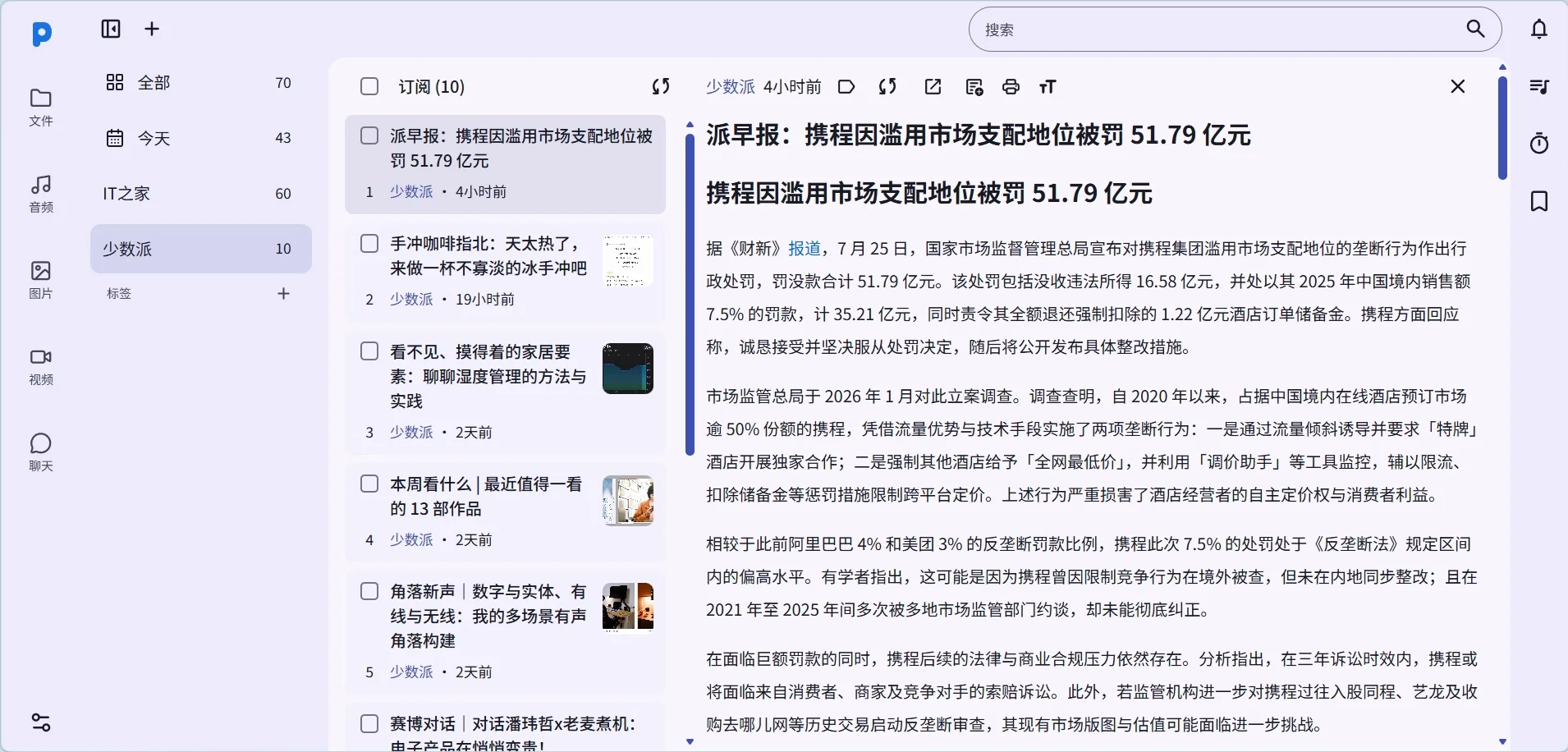Add a tag to the open article
The height and width of the screenshot is (752, 1568).
(846, 87)
